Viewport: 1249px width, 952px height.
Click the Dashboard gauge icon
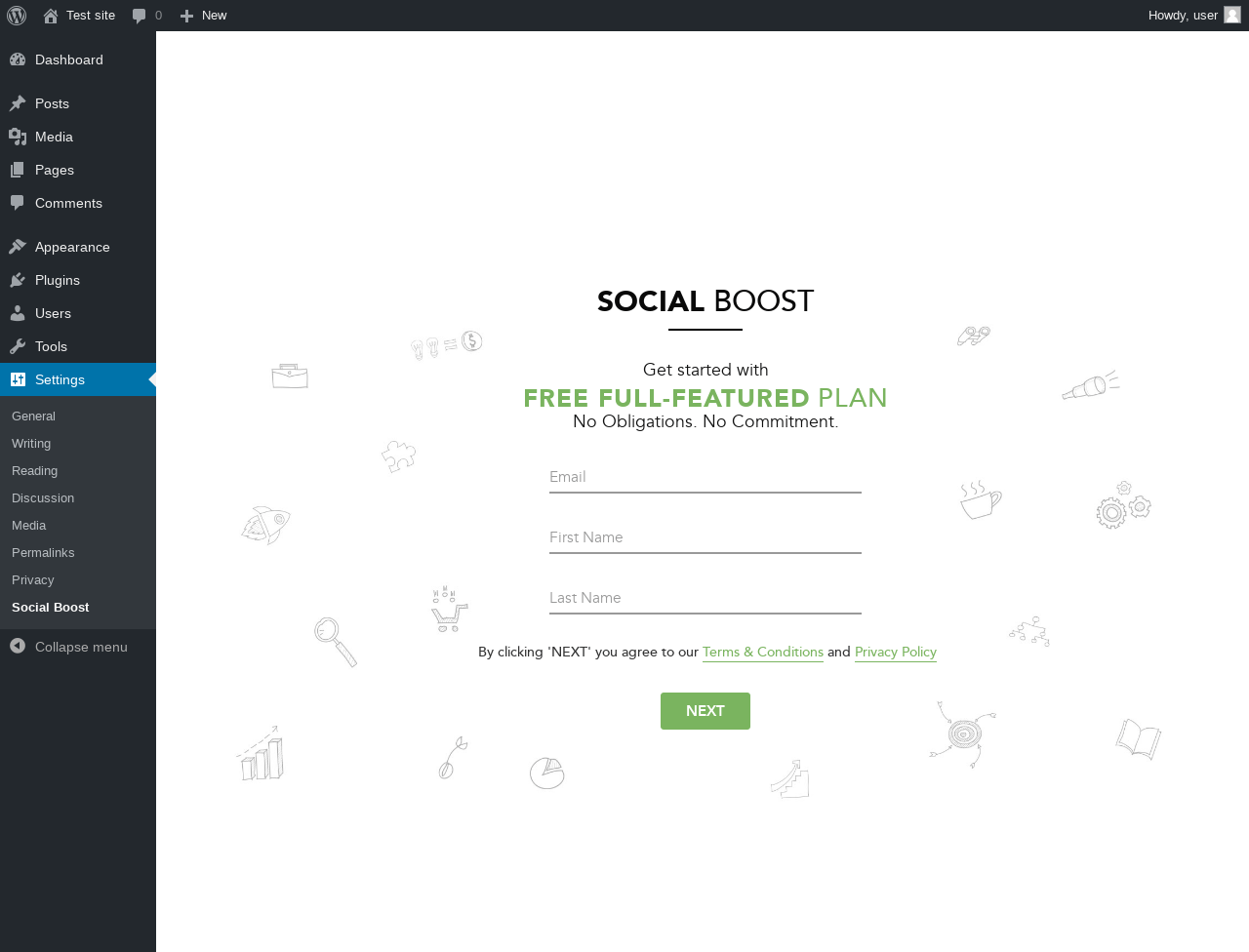[x=18, y=59]
